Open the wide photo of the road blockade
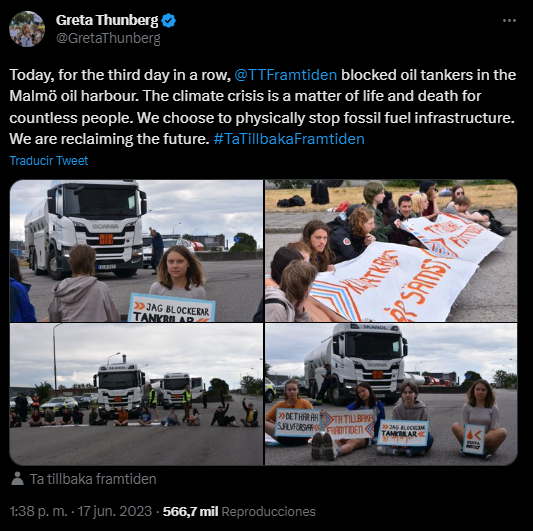This screenshot has width=533, height=531. 136,394
